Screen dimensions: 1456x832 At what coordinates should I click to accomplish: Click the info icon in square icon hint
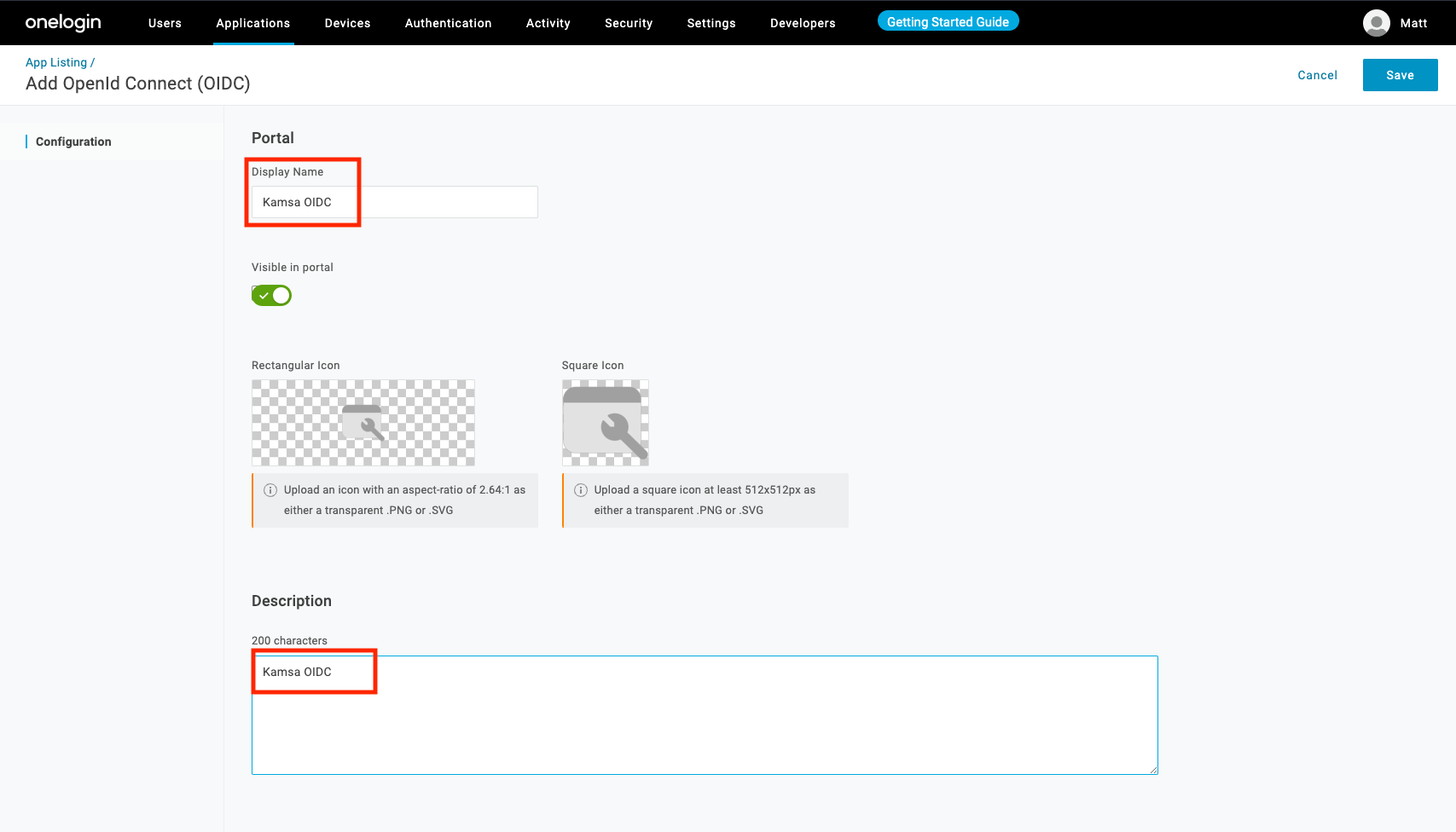[x=581, y=490]
